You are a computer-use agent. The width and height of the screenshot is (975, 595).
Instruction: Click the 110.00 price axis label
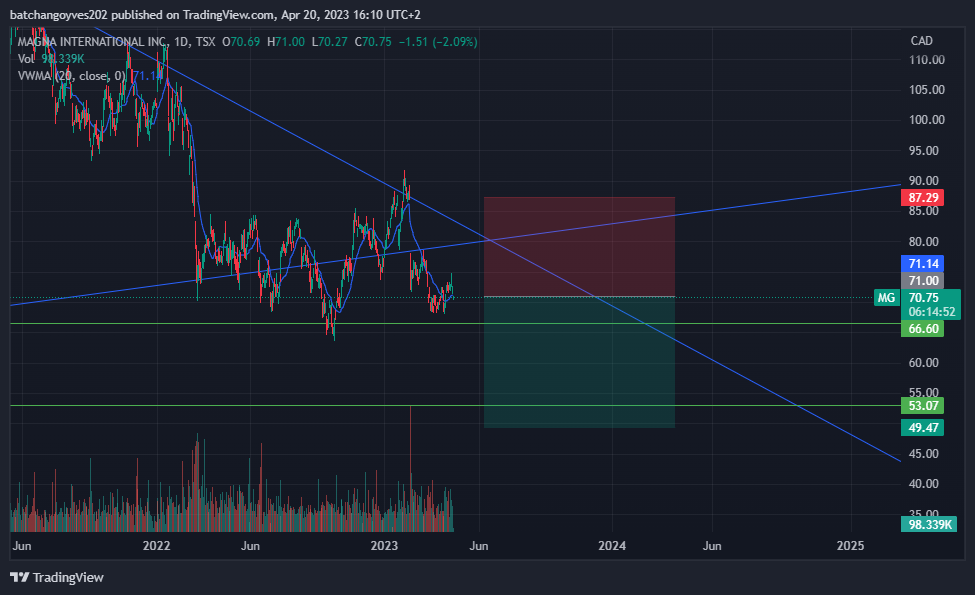coord(926,60)
